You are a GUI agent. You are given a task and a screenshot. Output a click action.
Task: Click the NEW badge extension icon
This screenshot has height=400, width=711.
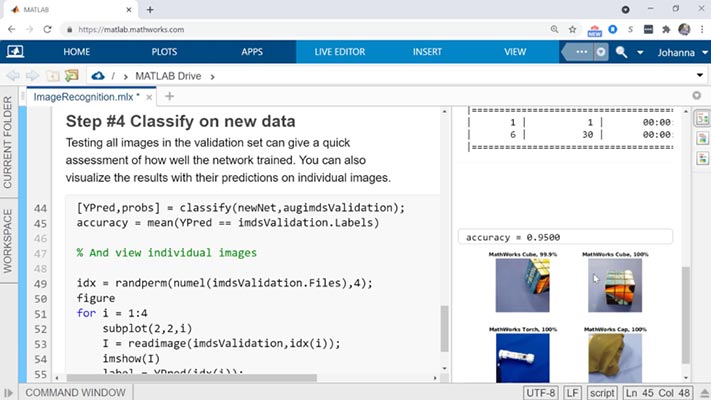(x=594, y=31)
